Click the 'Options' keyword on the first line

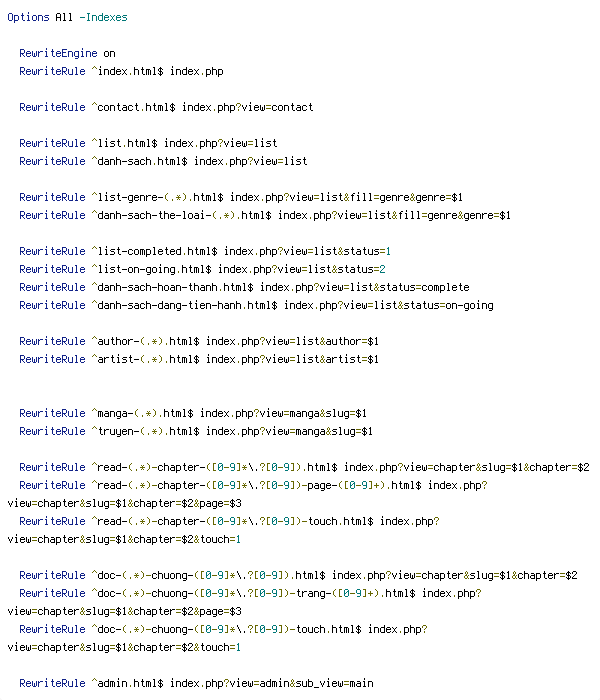[x=28, y=17]
